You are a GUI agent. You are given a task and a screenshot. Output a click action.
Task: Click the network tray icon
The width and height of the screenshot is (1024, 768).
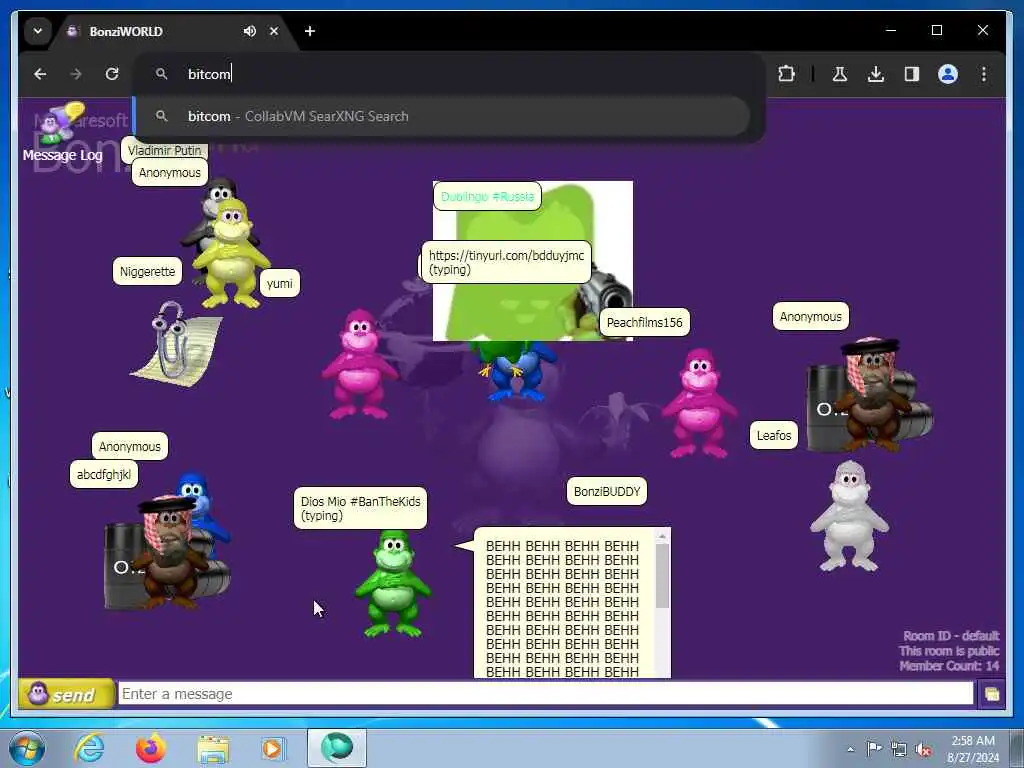pyautogui.click(x=899, y=750)
